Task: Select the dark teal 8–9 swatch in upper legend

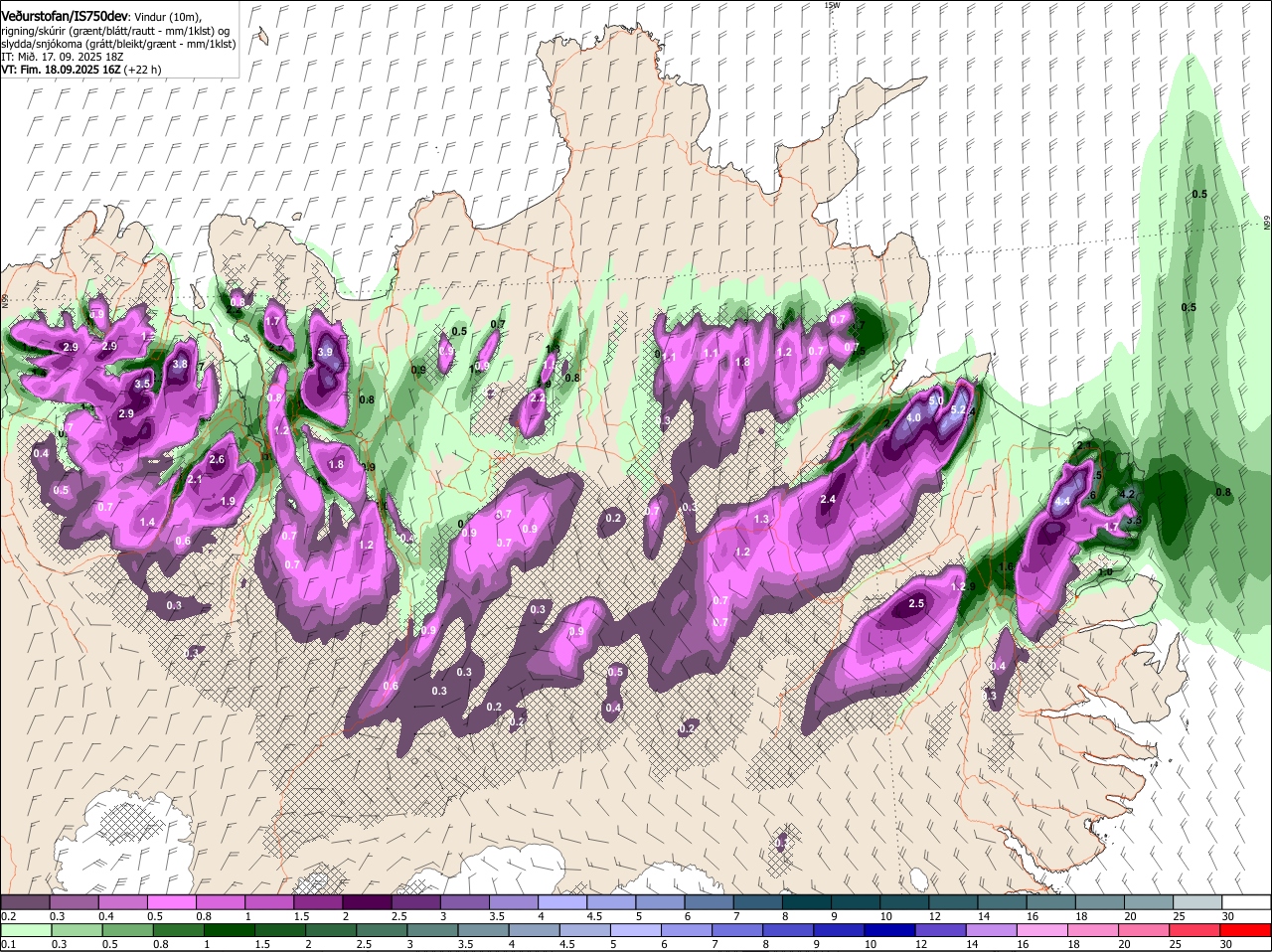Action: (x=807, y=901)
